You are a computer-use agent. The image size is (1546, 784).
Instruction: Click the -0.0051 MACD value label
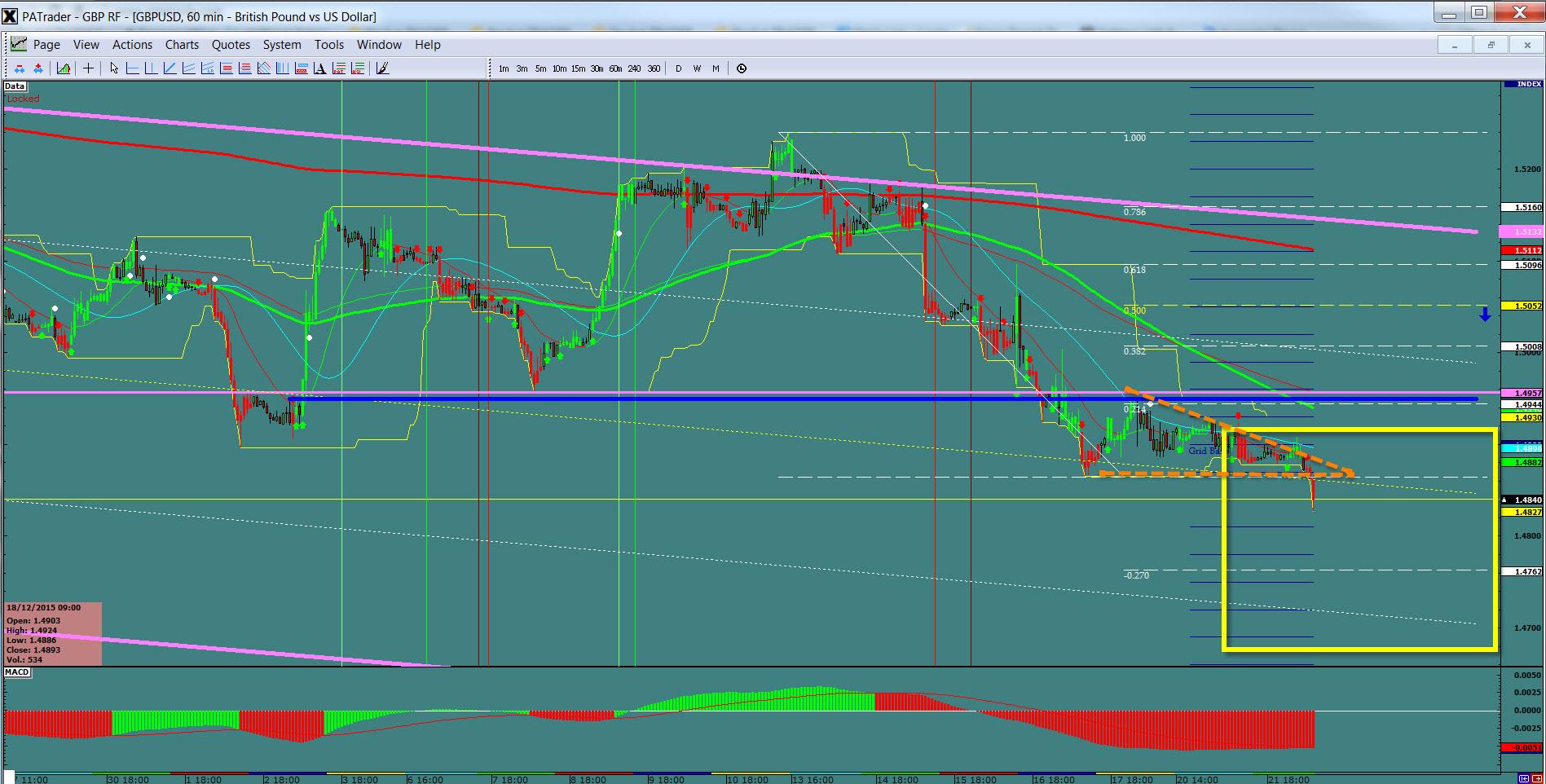pyautogui.click(x=1522, y=747)
